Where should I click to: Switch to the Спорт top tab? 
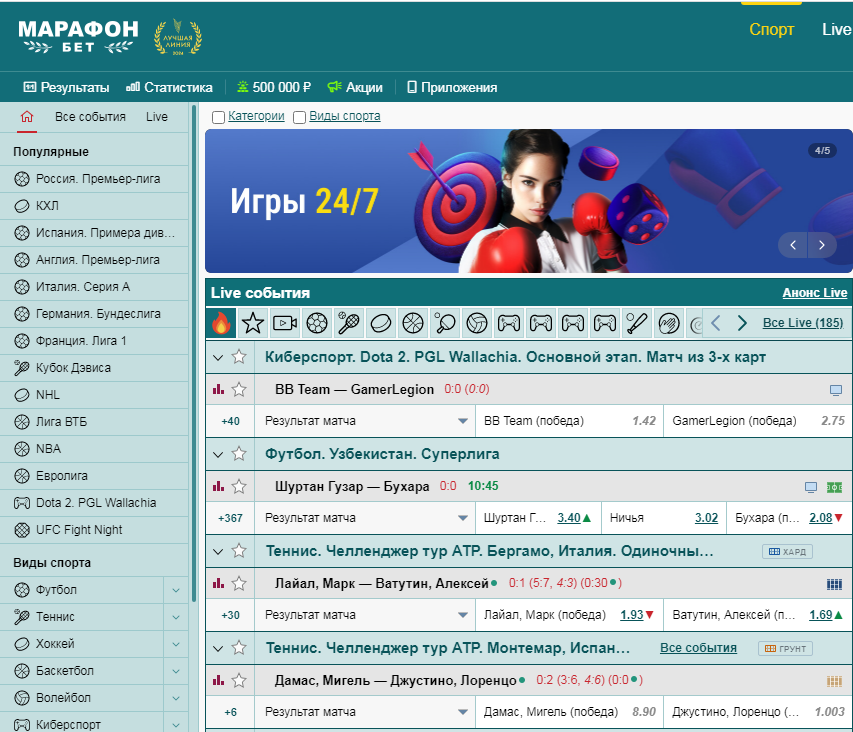click(x=771, y=29)
